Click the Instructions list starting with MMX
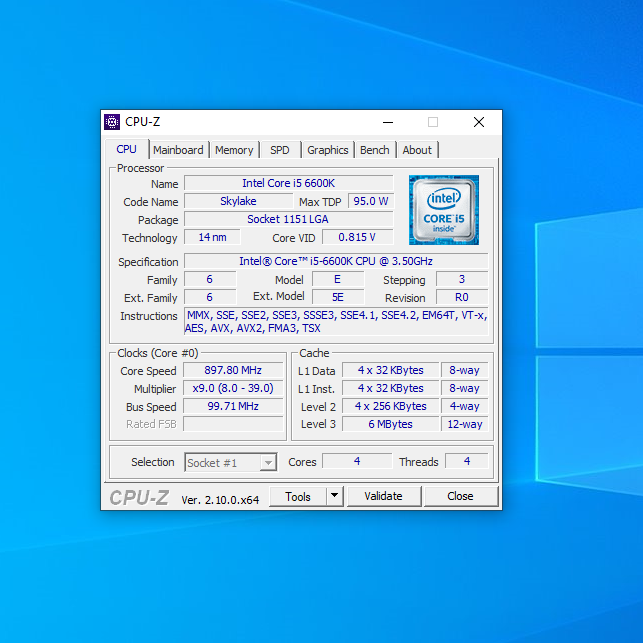Viewport: 643px width, 643px height. 336,322
